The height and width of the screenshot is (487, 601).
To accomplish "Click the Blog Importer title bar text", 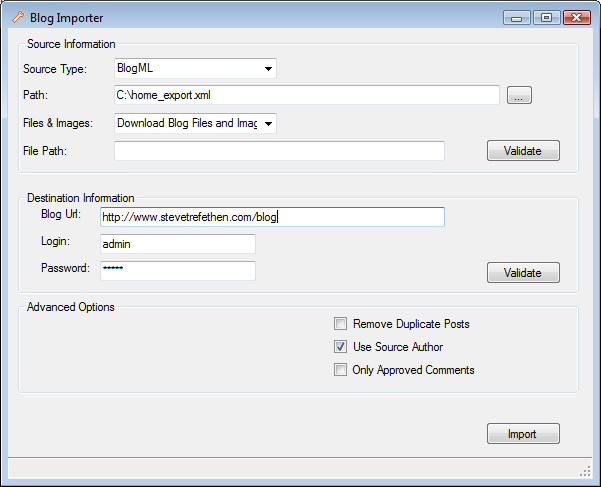I will 65,18.
